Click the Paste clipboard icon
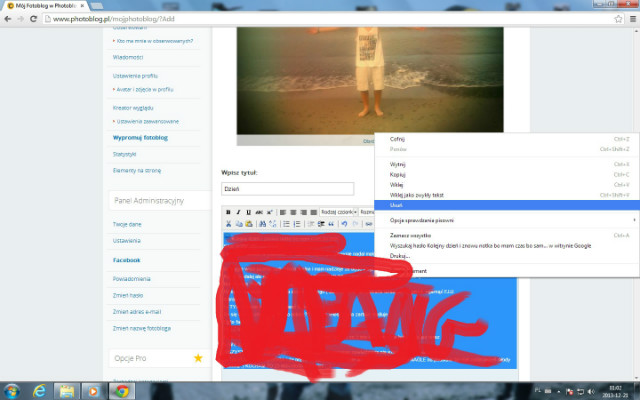This screenshot has width=640, height=400. [249, 224]
